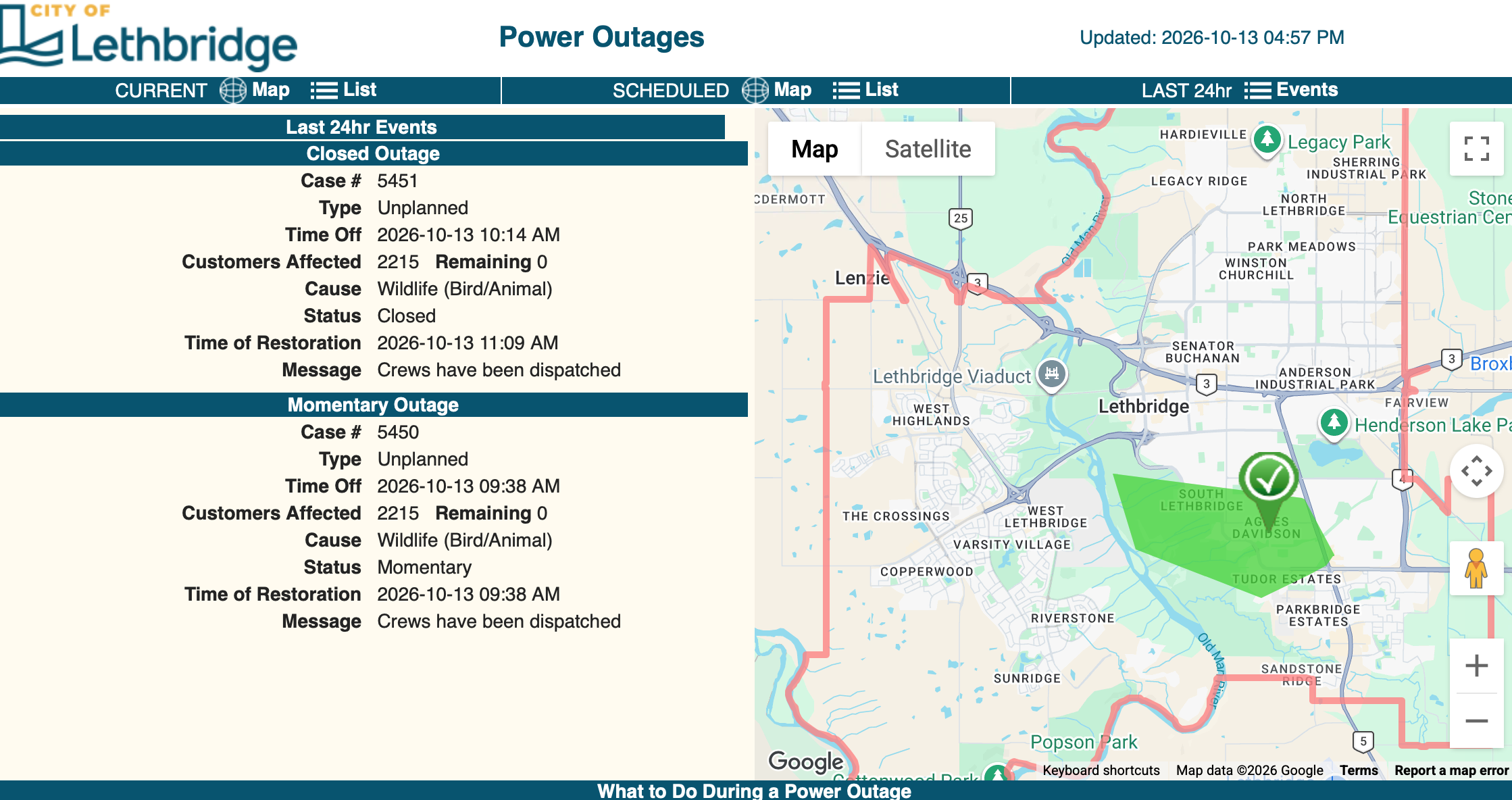Switch to the default Map view
Viewport: 1512px width, 800px height.
tap(815, 149)
